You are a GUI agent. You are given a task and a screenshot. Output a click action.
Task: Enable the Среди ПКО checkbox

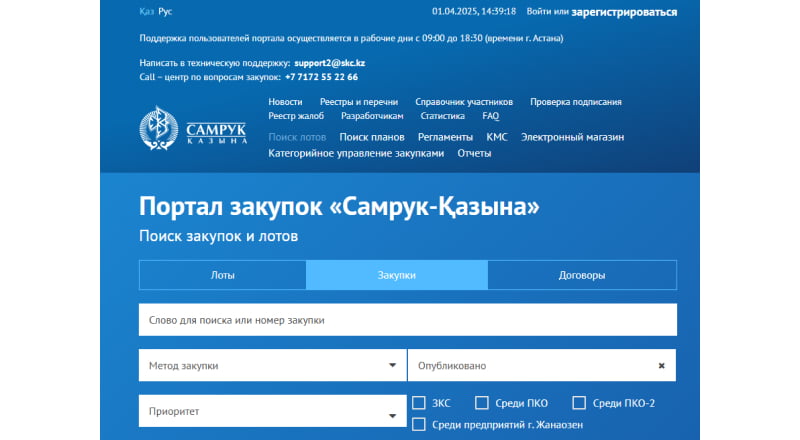482,403
